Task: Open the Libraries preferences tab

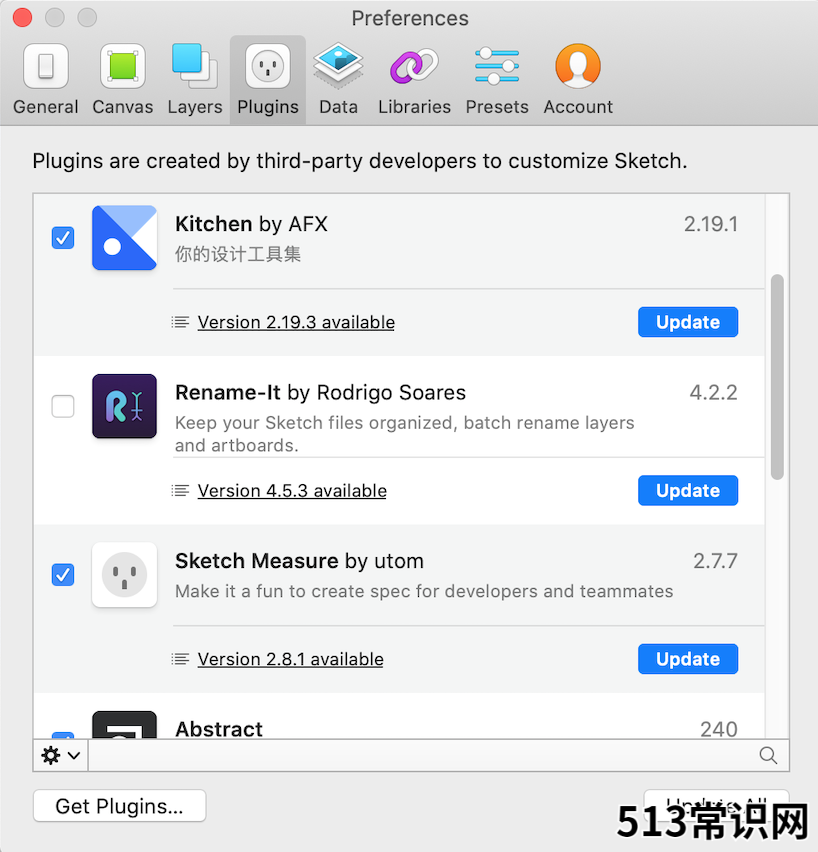Action: point(414,80)
